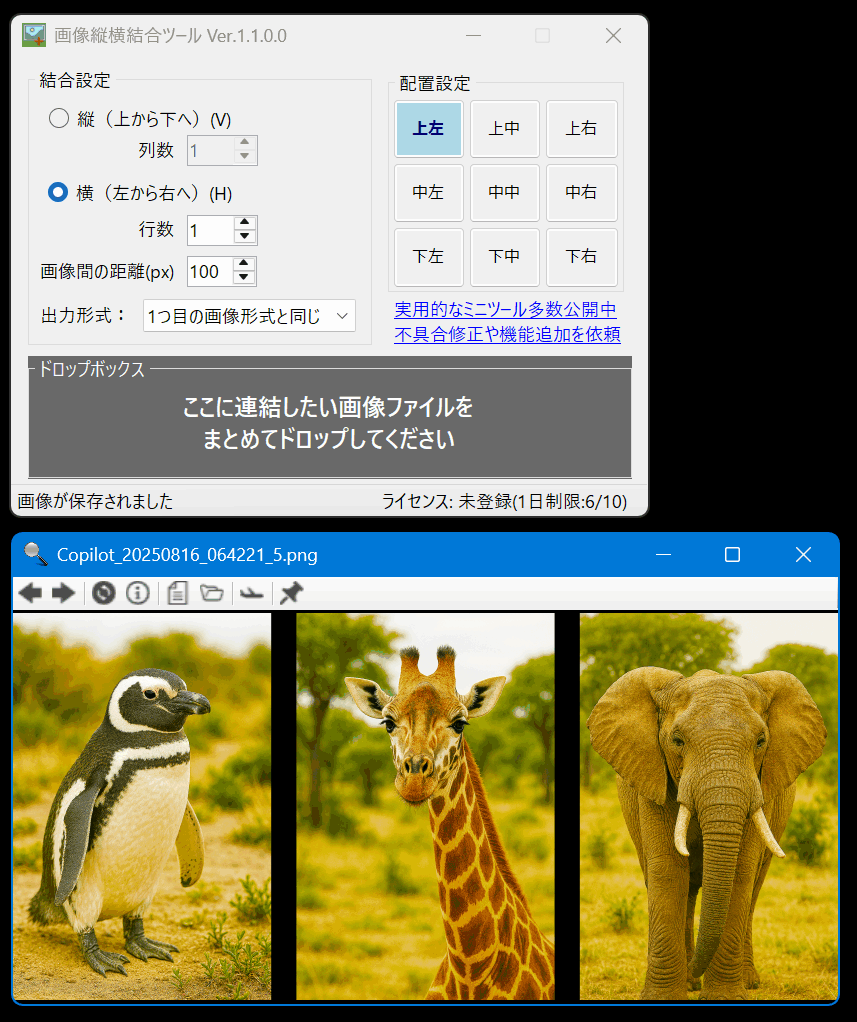857x1022 pixels.
Task: Click the open folder icon in viewer toolbar
Action: coord(212,594)
